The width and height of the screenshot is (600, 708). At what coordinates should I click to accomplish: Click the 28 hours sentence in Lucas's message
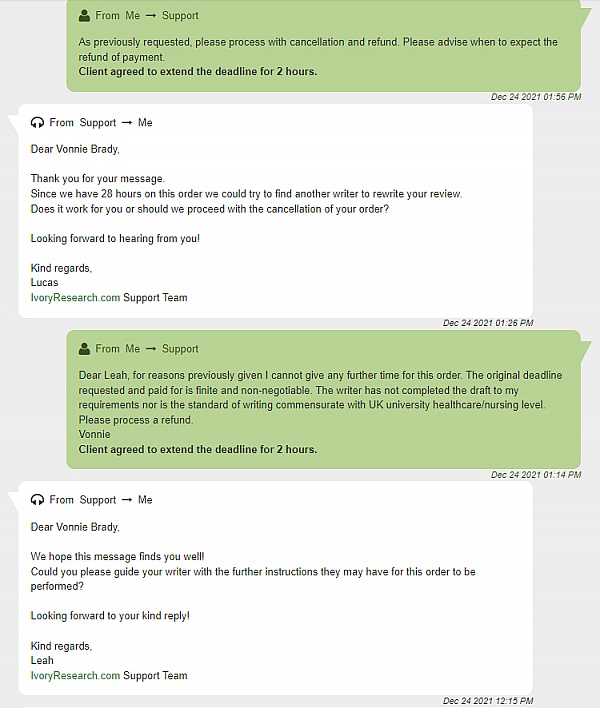click(247, 194)
